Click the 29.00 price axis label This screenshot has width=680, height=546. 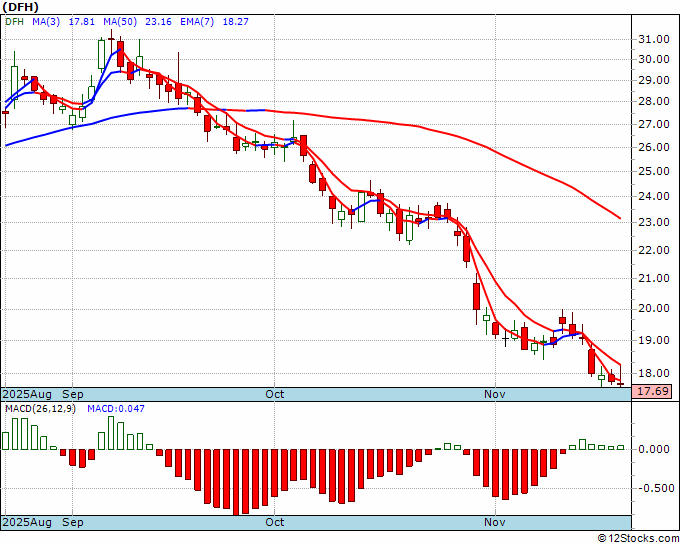[x=654, y=80]
